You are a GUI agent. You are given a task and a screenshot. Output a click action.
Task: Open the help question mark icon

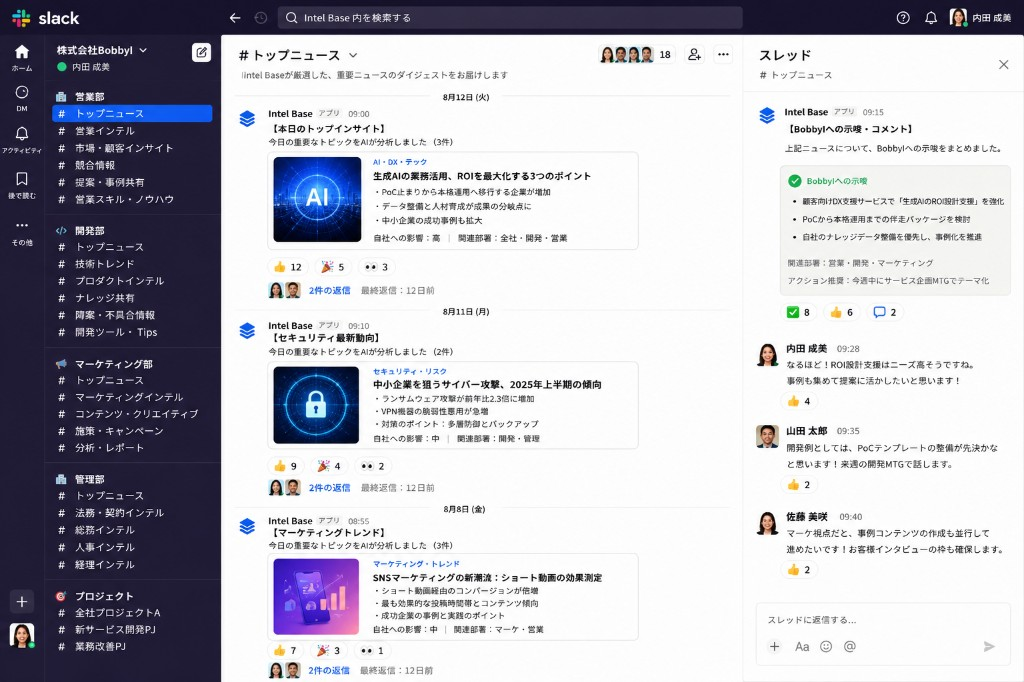click(x=903, y=18)
